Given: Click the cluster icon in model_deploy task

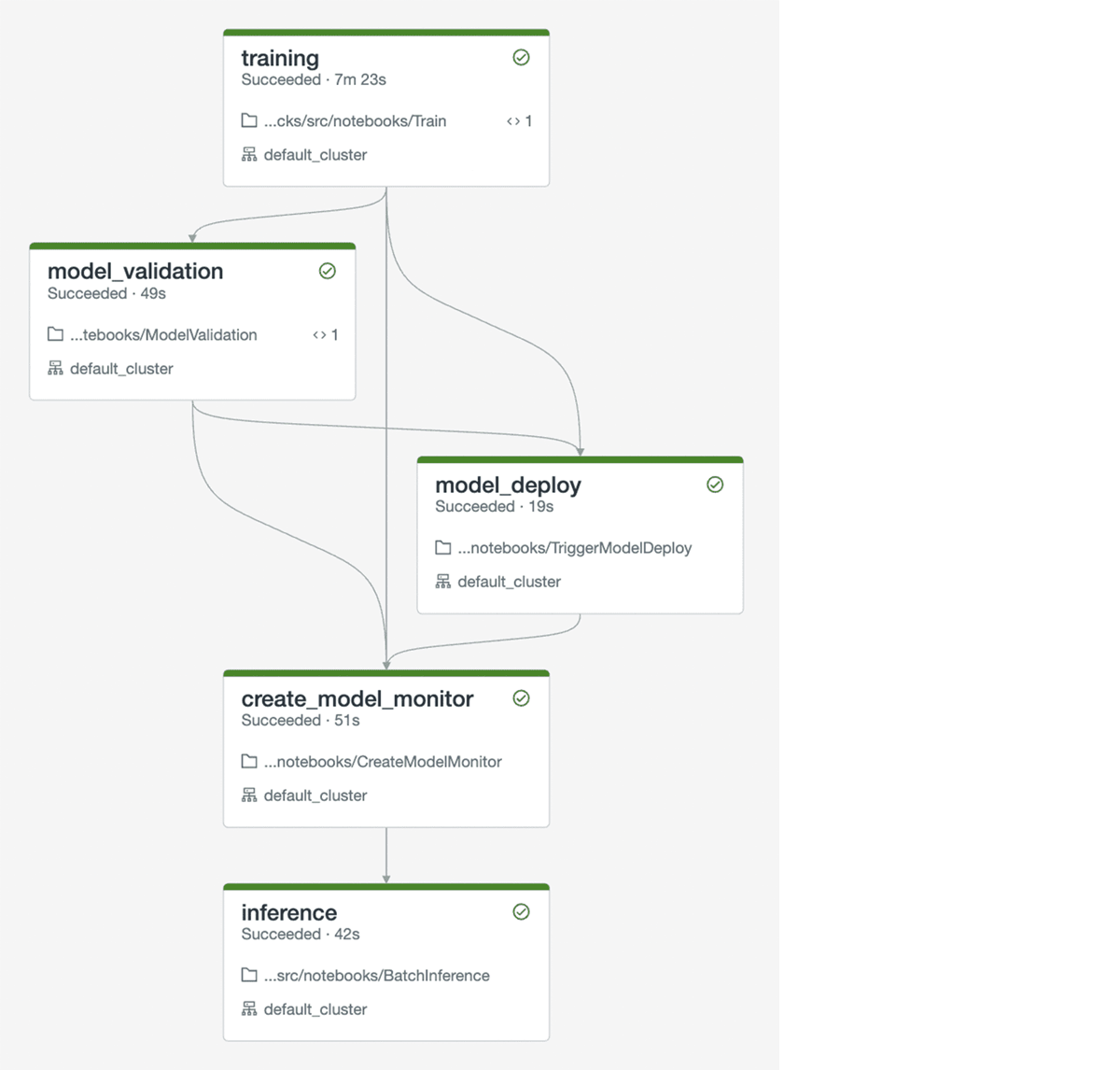Looking at the screenshot, I should coord(443,582).
